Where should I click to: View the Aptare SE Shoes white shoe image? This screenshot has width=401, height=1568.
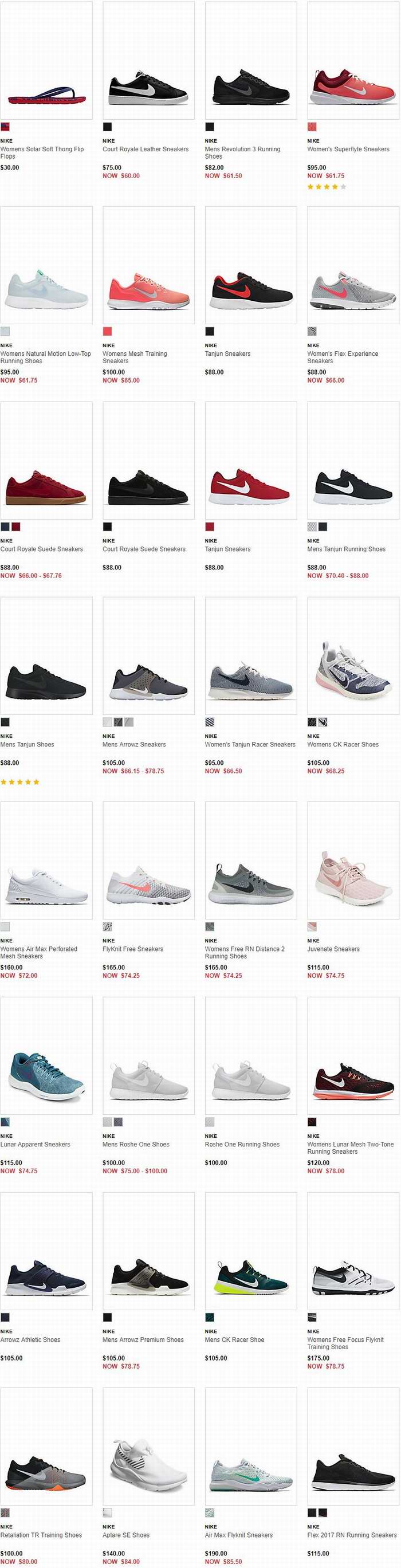point(148,1446)
